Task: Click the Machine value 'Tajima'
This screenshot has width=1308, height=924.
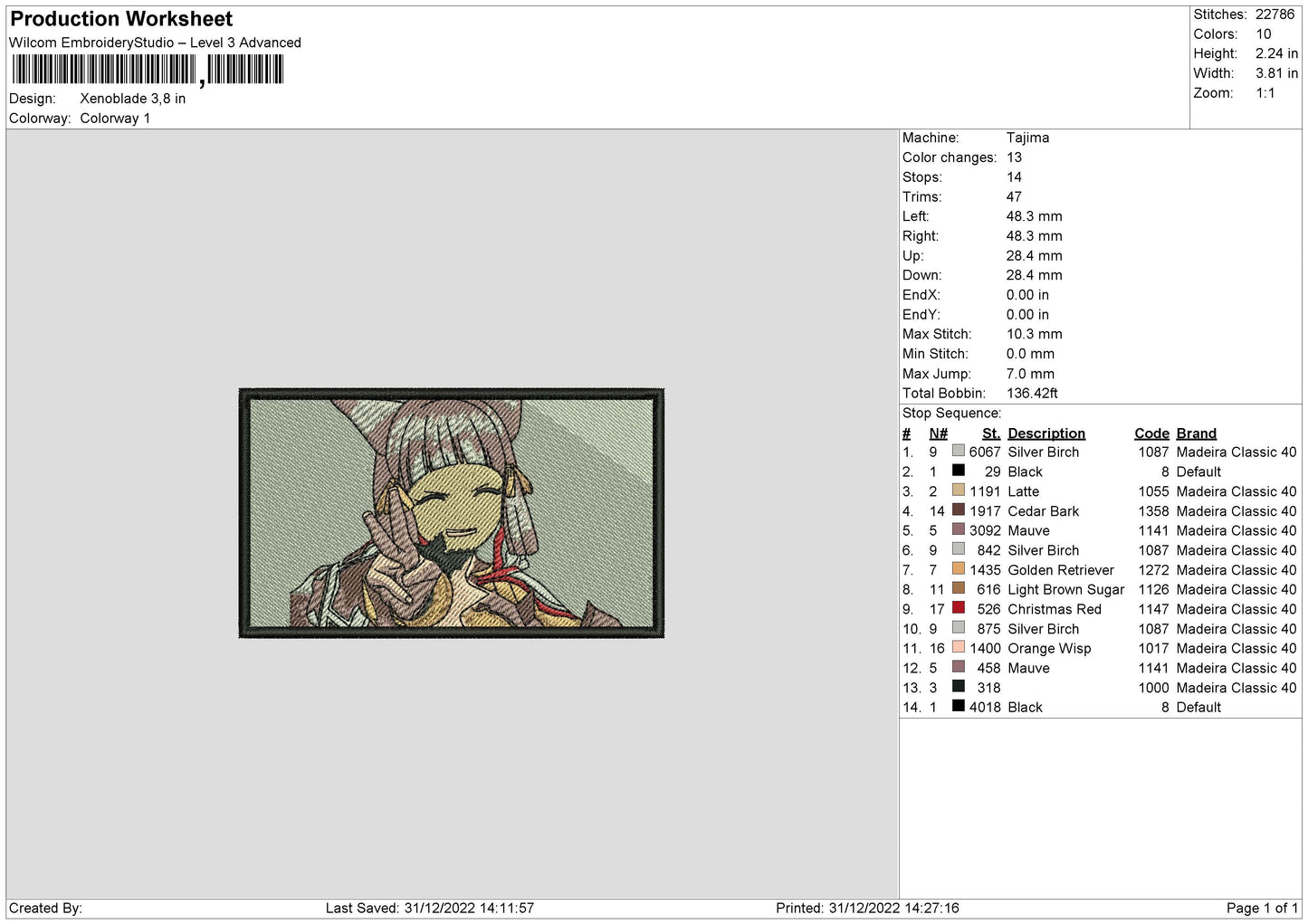Action: pyautogui.click(x=1027, y=138)
